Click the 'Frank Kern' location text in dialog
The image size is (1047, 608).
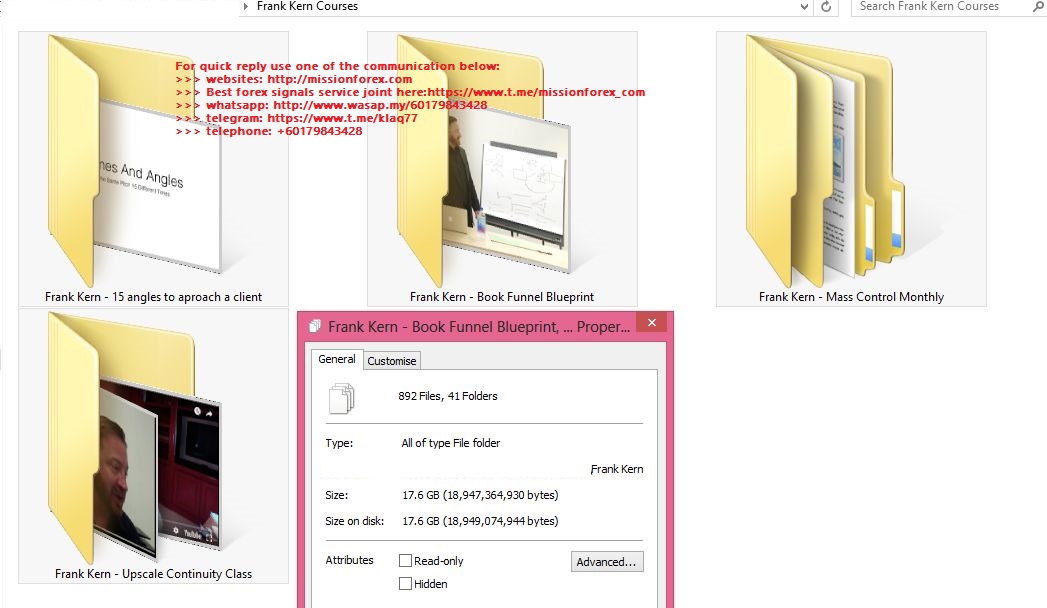click(617, 469)
